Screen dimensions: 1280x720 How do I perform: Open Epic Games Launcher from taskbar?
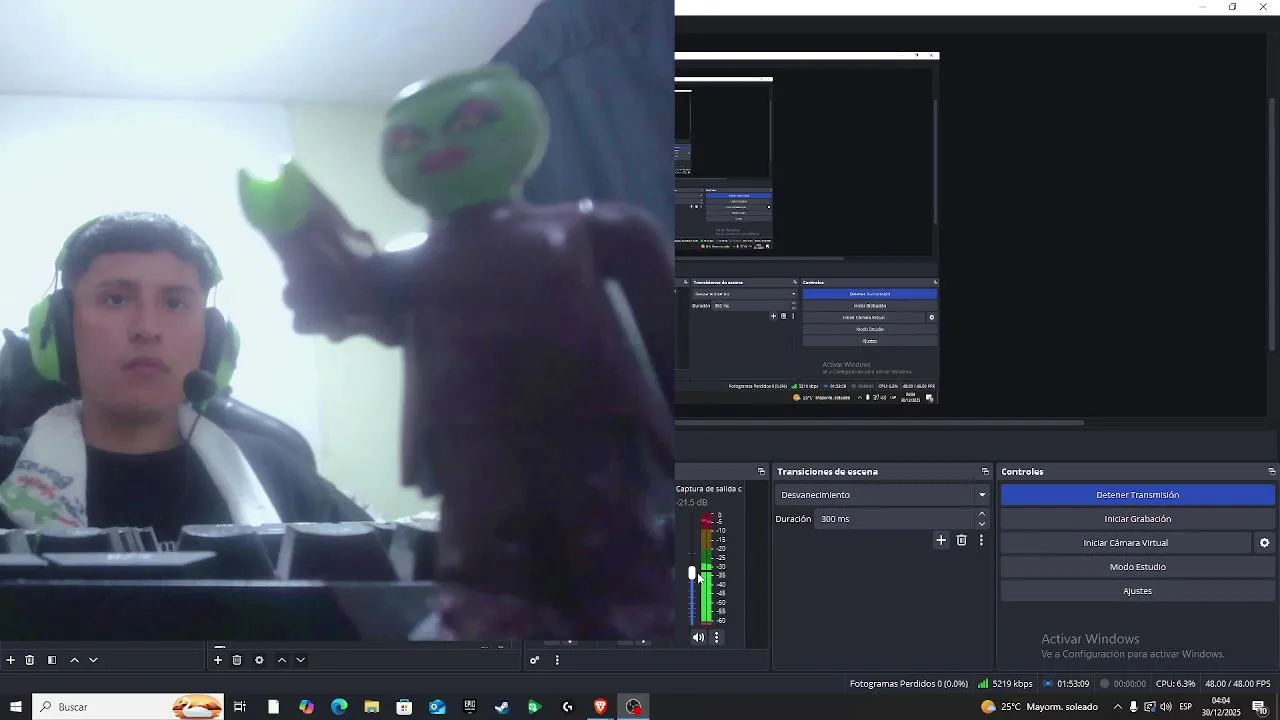470,707
